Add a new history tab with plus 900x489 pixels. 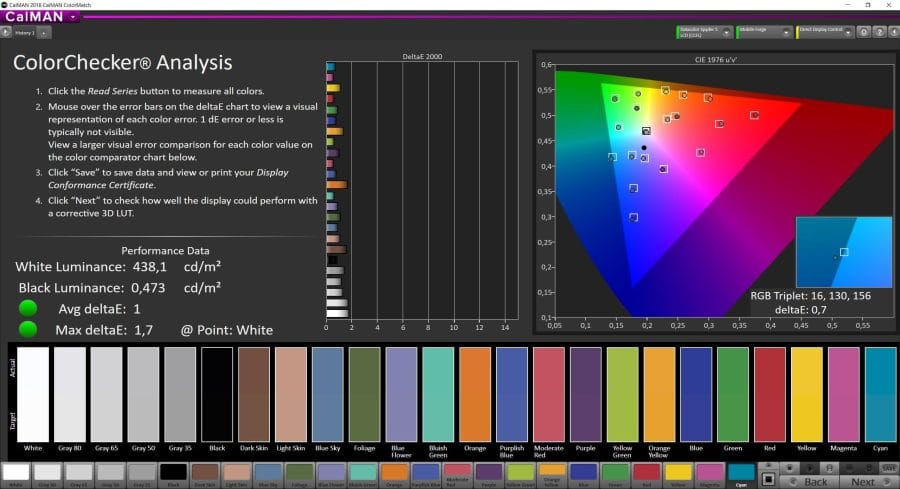(x=43, y=32)
